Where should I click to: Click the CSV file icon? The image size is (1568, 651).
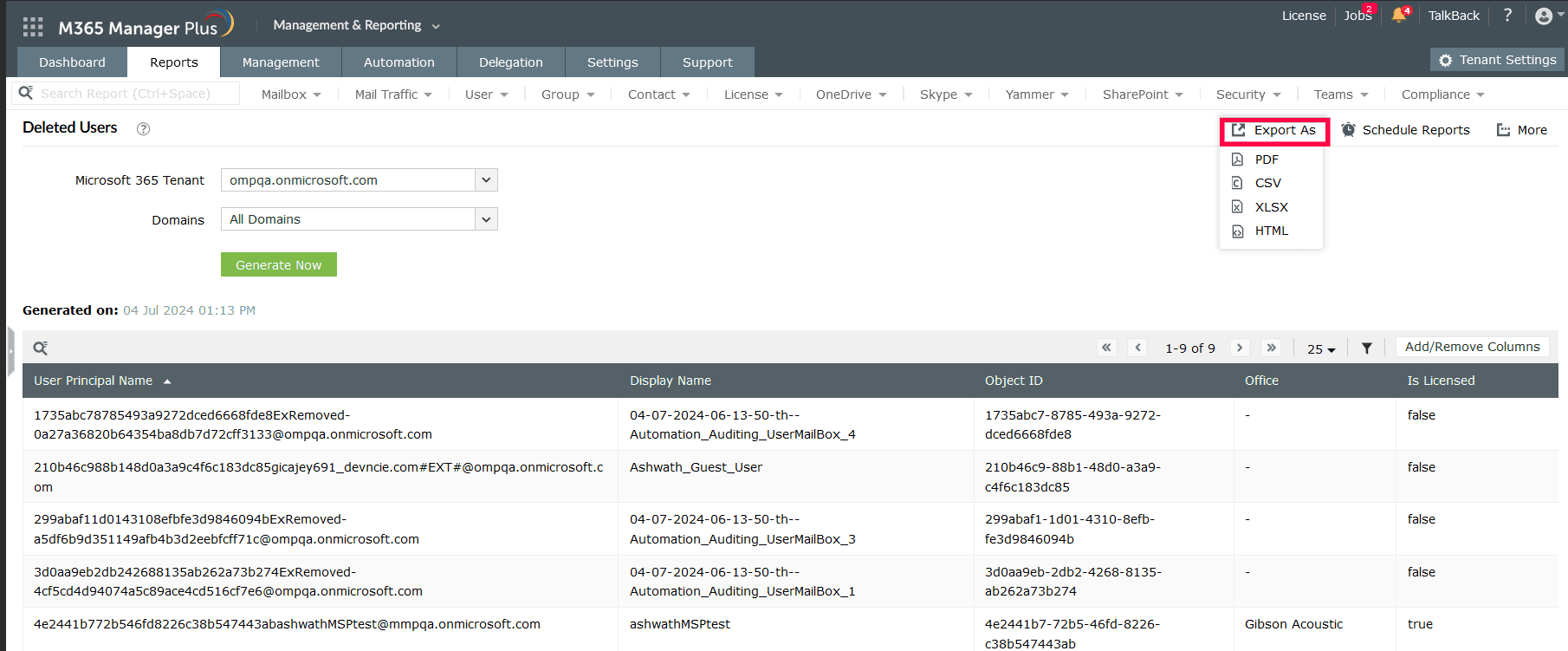pos(1237,183)
